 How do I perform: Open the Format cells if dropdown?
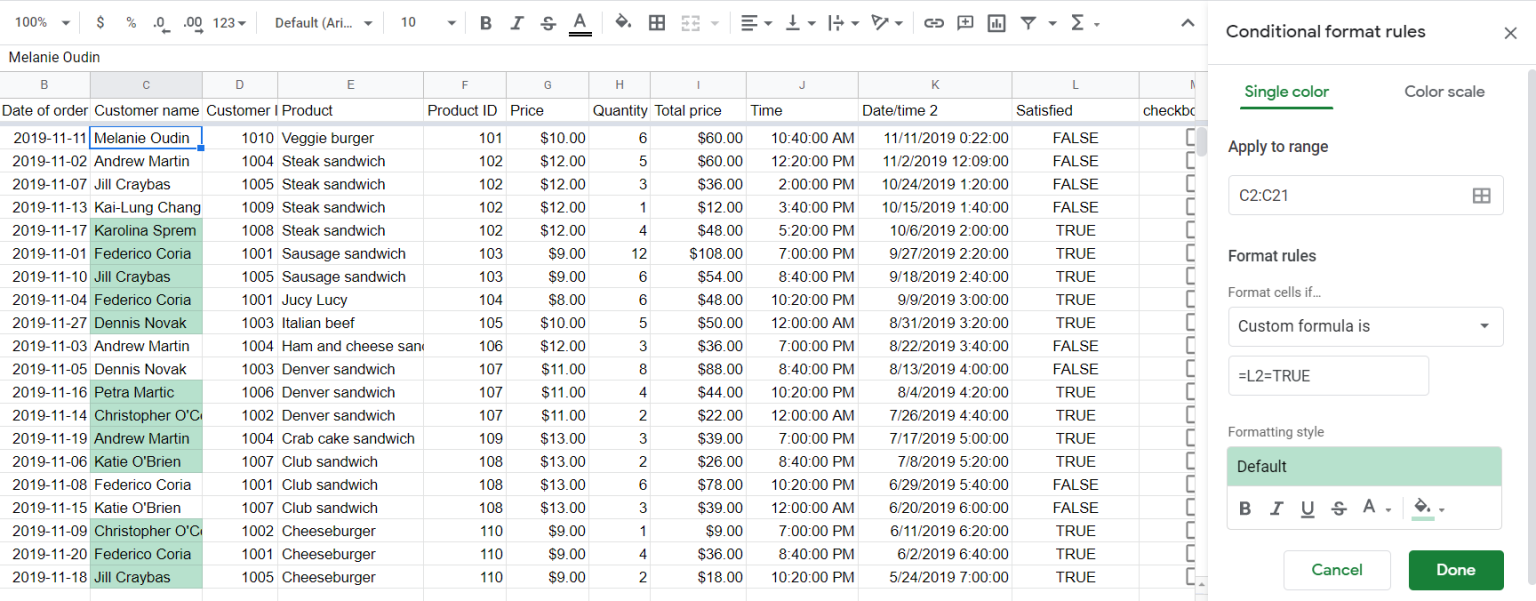[x=1365, y=326]
